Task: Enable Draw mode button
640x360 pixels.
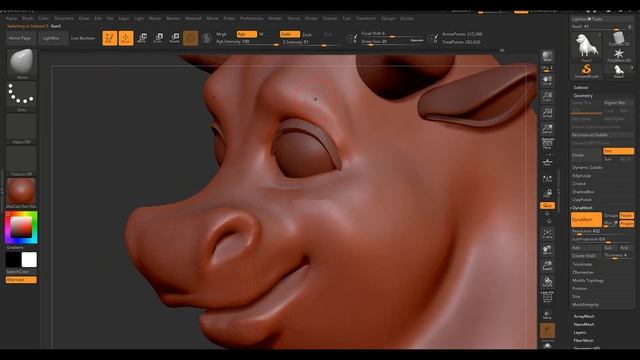Action: (x=126, y=38)
